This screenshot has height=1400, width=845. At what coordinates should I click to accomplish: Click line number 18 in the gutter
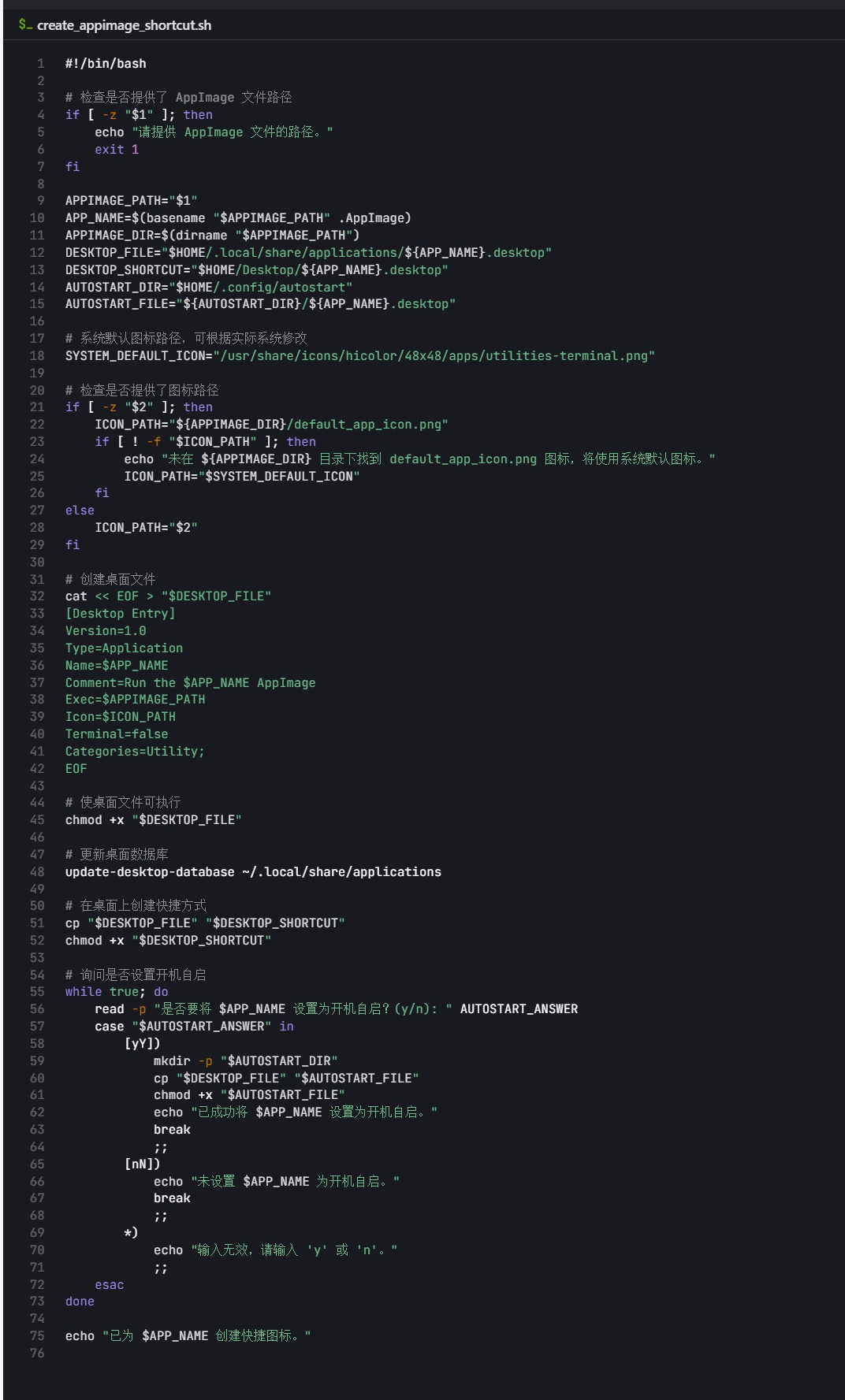point(37,355)
